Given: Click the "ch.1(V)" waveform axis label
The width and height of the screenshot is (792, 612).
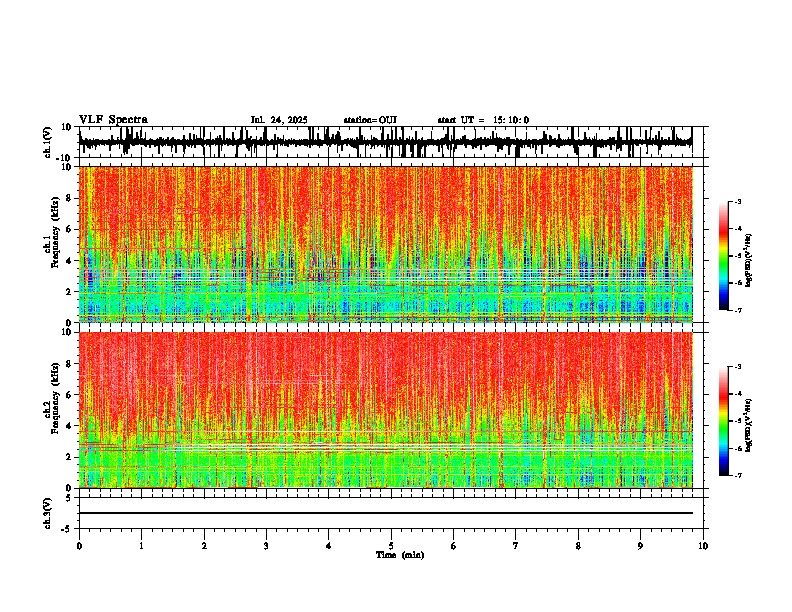Looking at the screenshot, I should (49, 142).
